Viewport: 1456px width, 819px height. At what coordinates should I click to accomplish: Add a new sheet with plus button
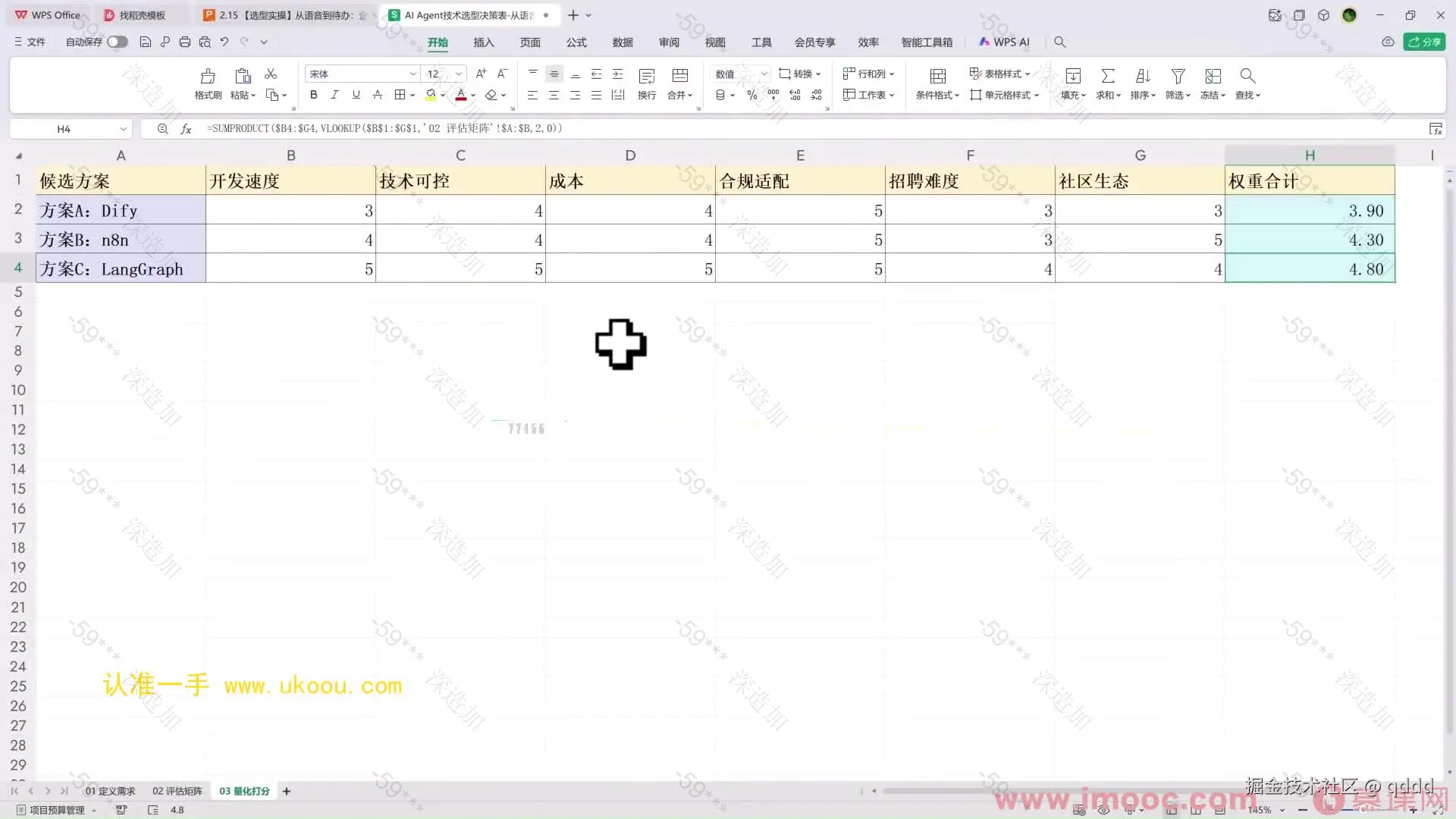[287, 791]
